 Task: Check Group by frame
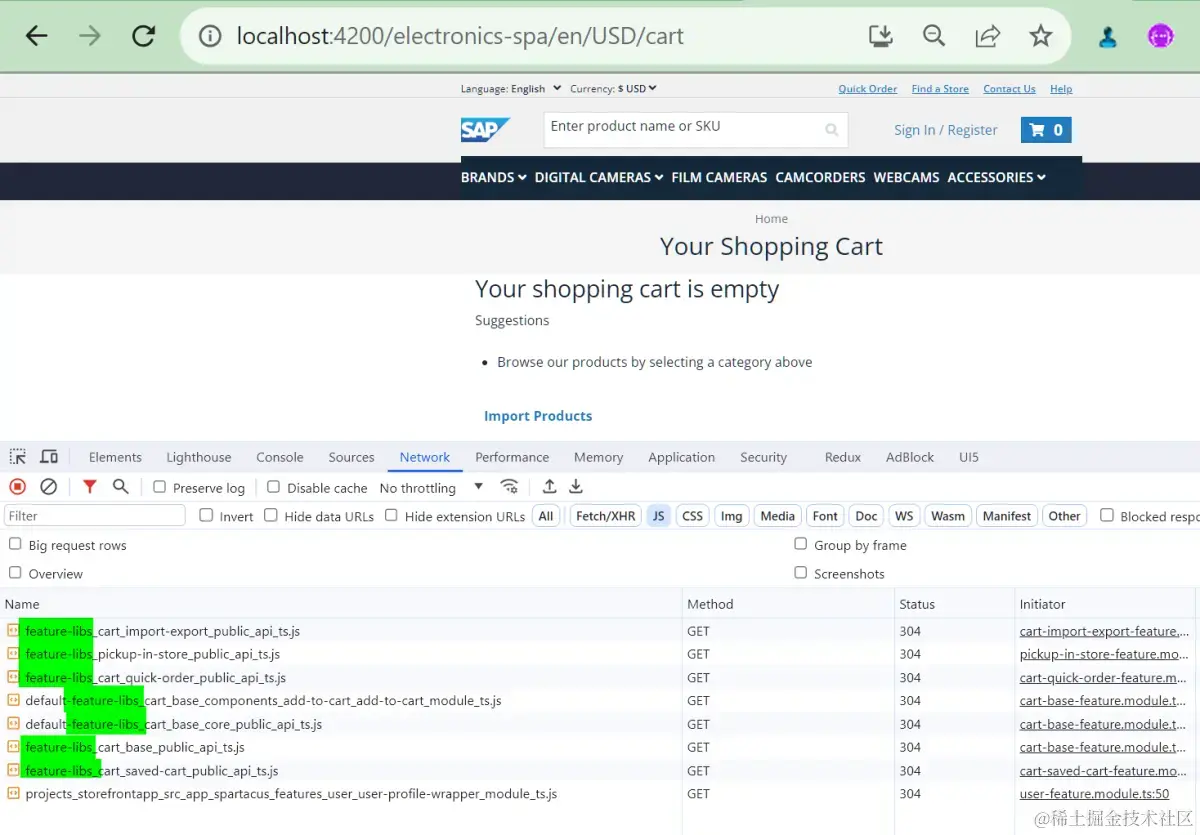801,544
